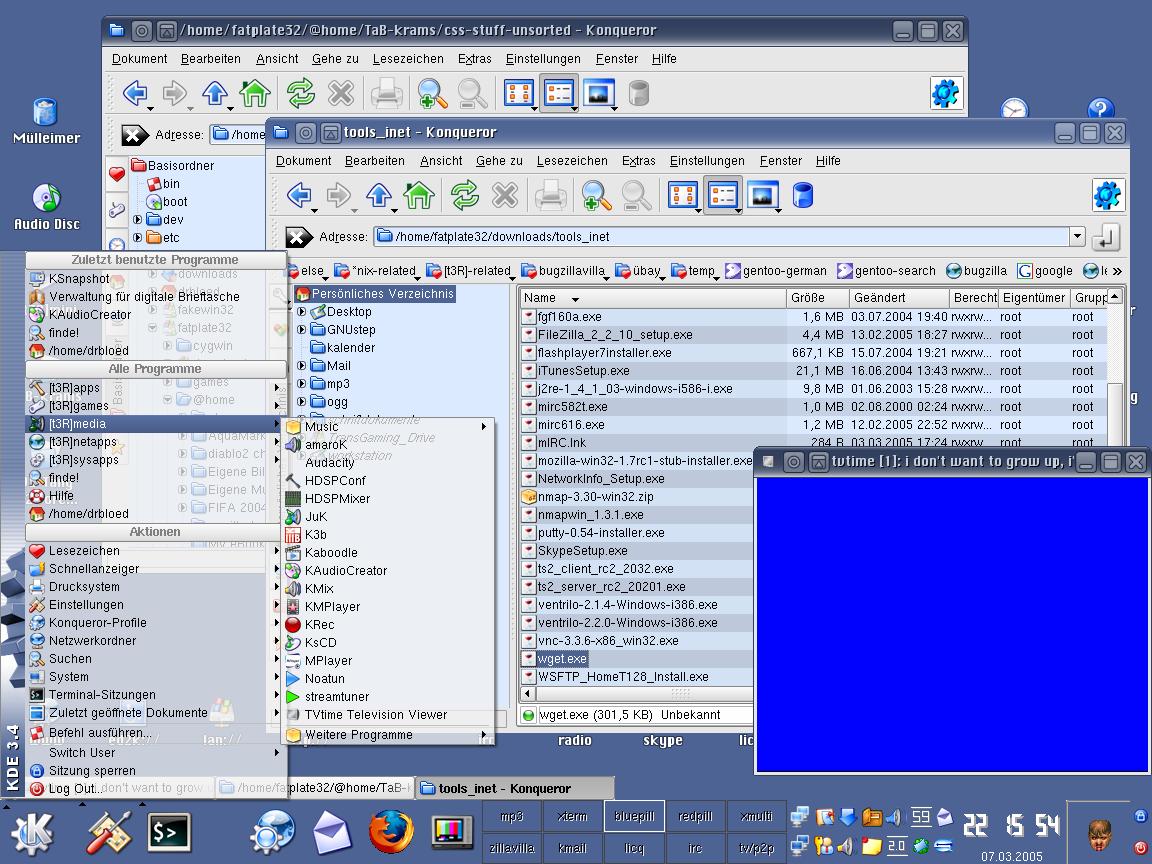Click the Print icon in tools_inet toolbar
Screen dimensions: 1152x864
pos(551,195)
